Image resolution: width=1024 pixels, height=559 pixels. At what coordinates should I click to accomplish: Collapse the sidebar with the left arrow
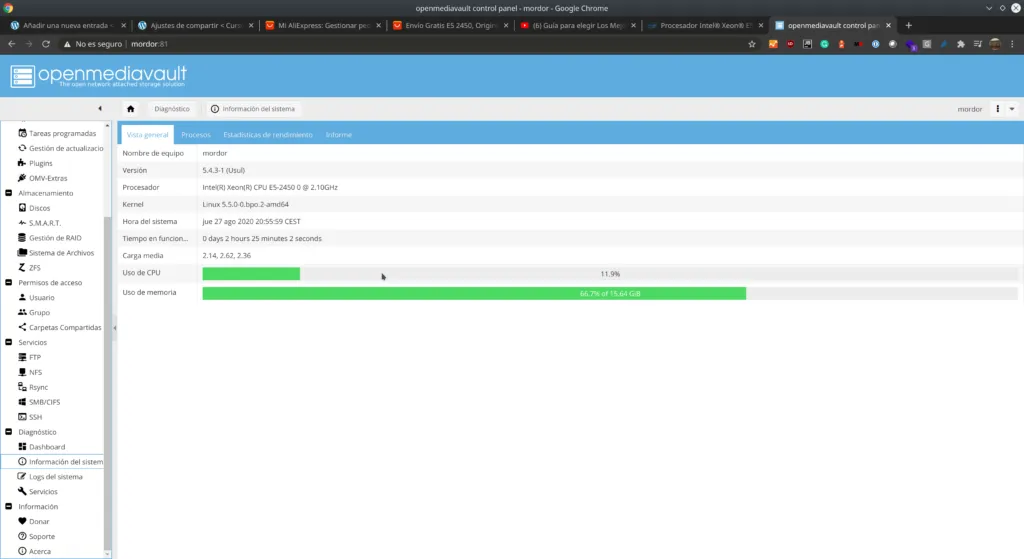coord(99,108)
